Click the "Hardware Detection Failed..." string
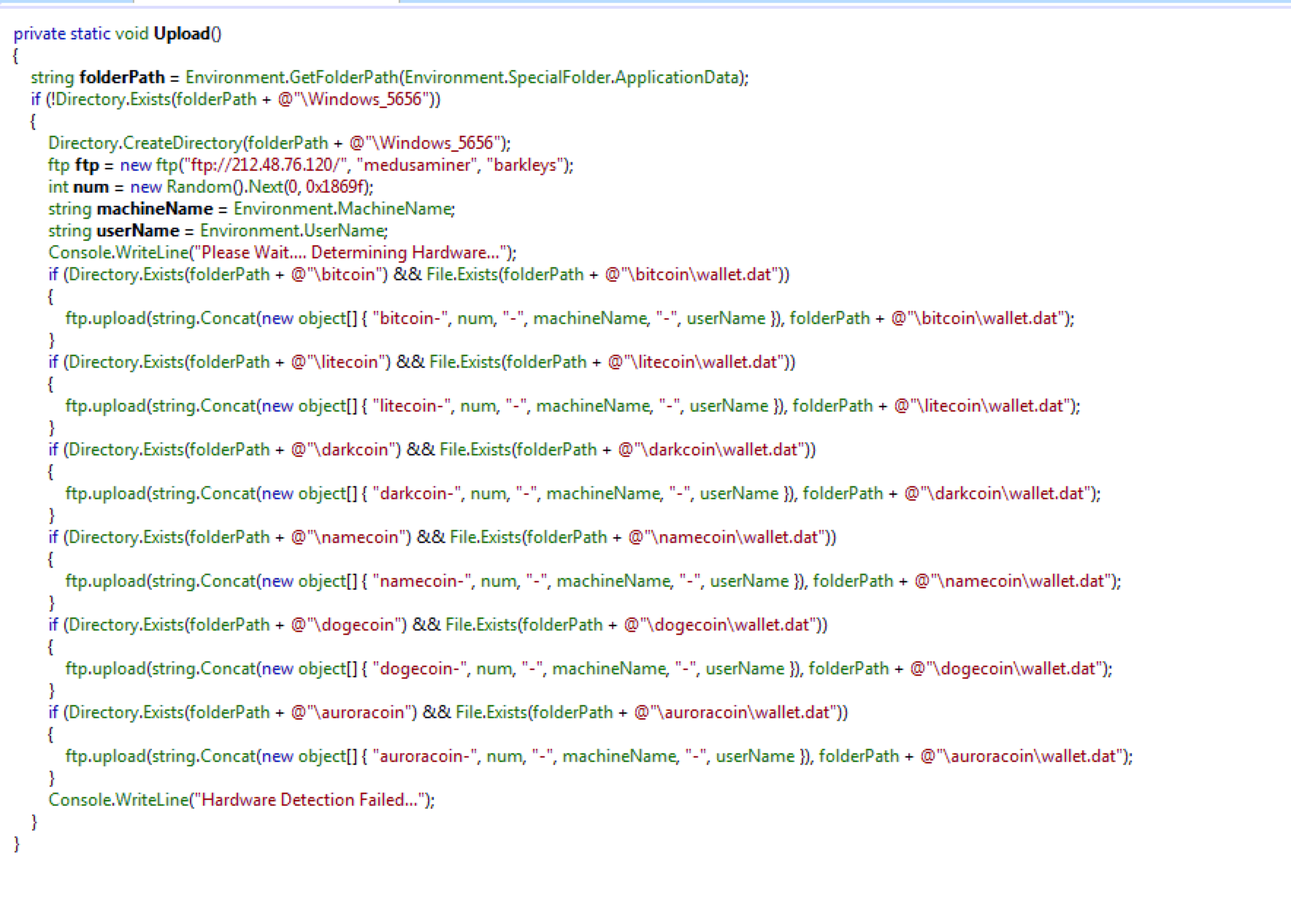1291x924 pixels. [x=310, y=800]
